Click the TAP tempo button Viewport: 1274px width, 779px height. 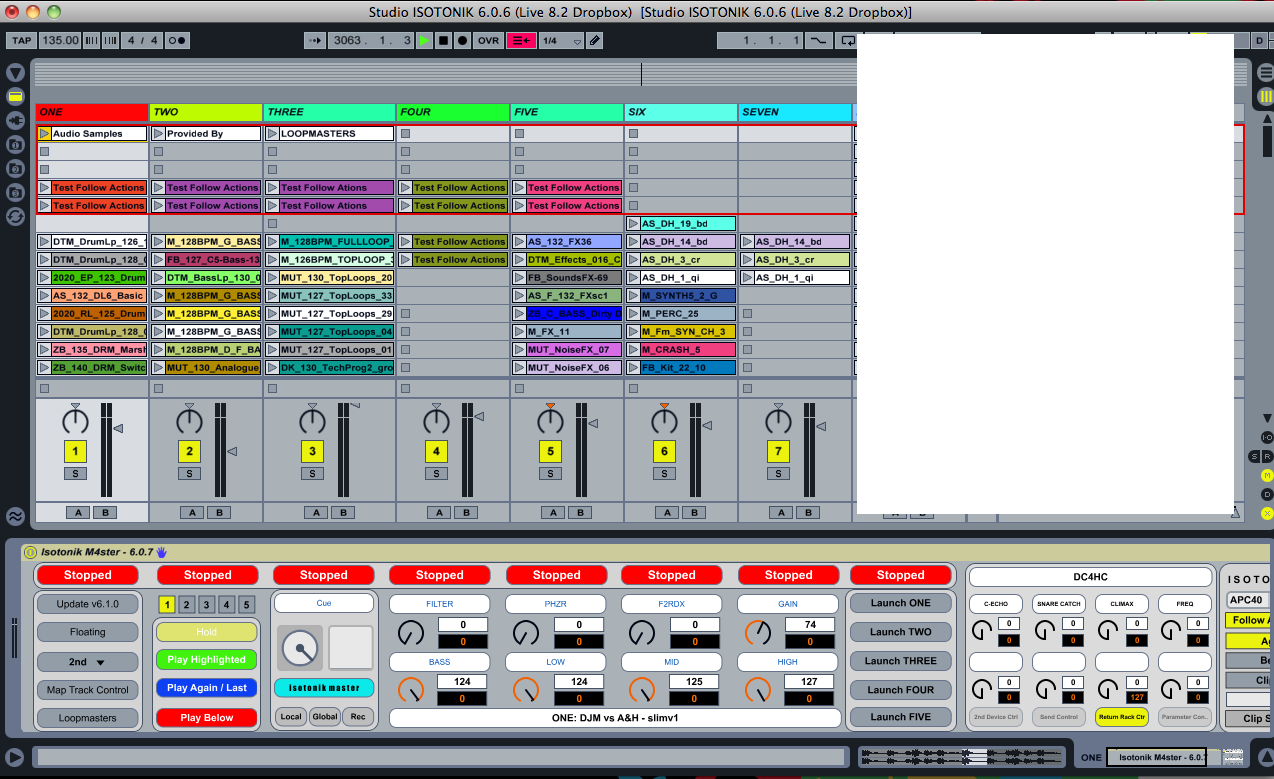point(22,40)
